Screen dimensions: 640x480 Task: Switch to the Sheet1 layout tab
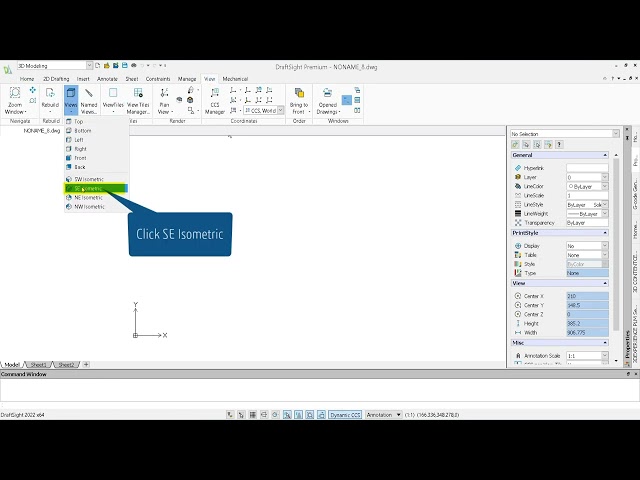click(39, 364)
